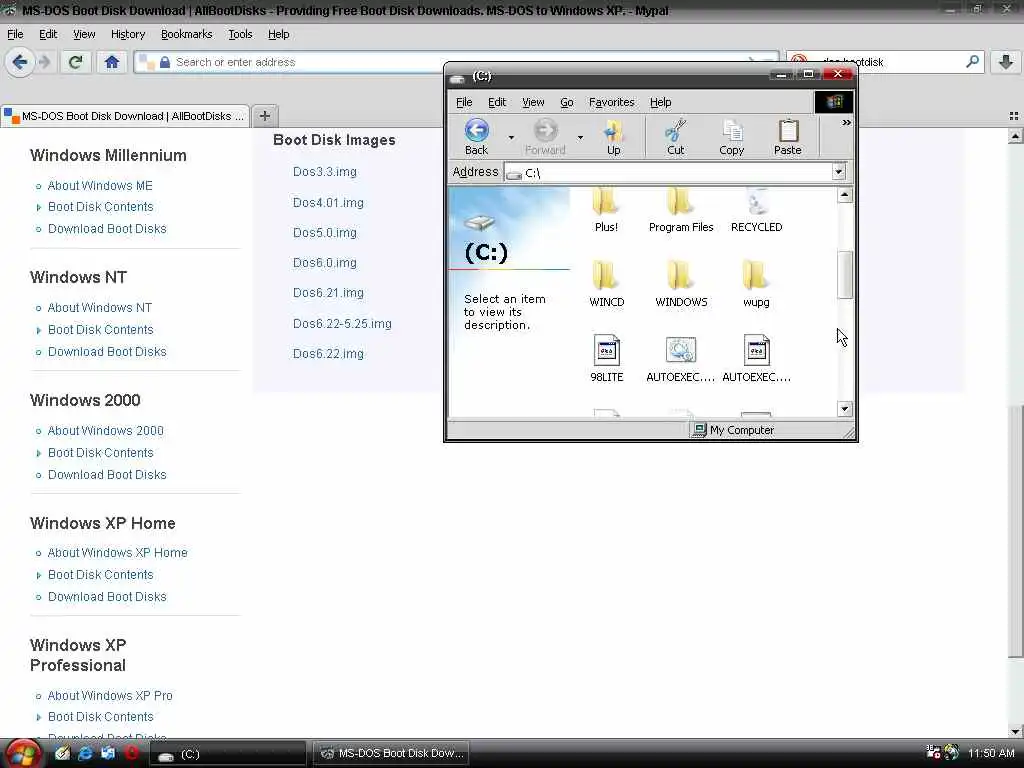Open the explorer Favorites menu

click(x=611, y=103)
